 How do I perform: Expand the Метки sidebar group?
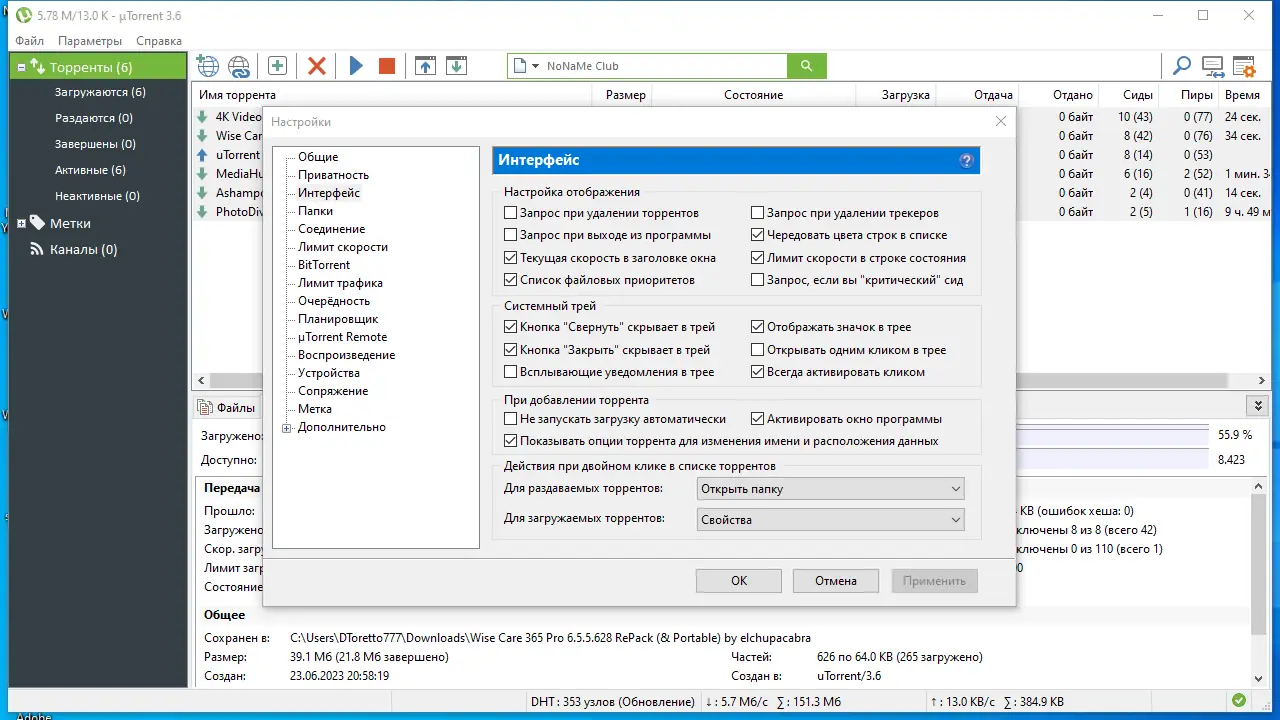(22, 224)
